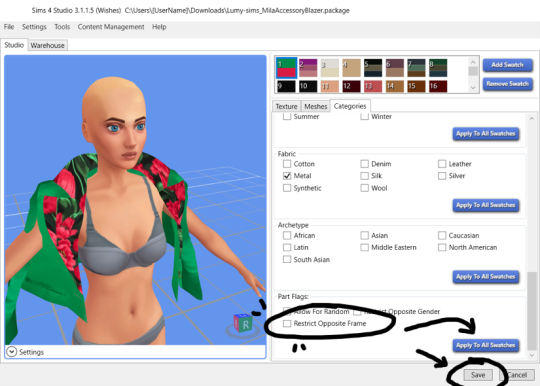Screen dimensions: 540x386
Task: Click Apply To All Swatches under Part Flags
Action: [486, 345]
